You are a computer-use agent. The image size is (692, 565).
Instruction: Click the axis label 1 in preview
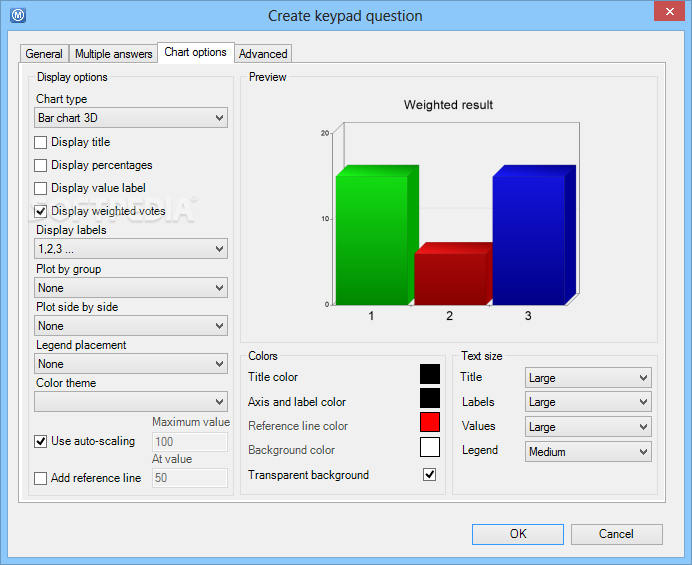[x=371, y=316]
